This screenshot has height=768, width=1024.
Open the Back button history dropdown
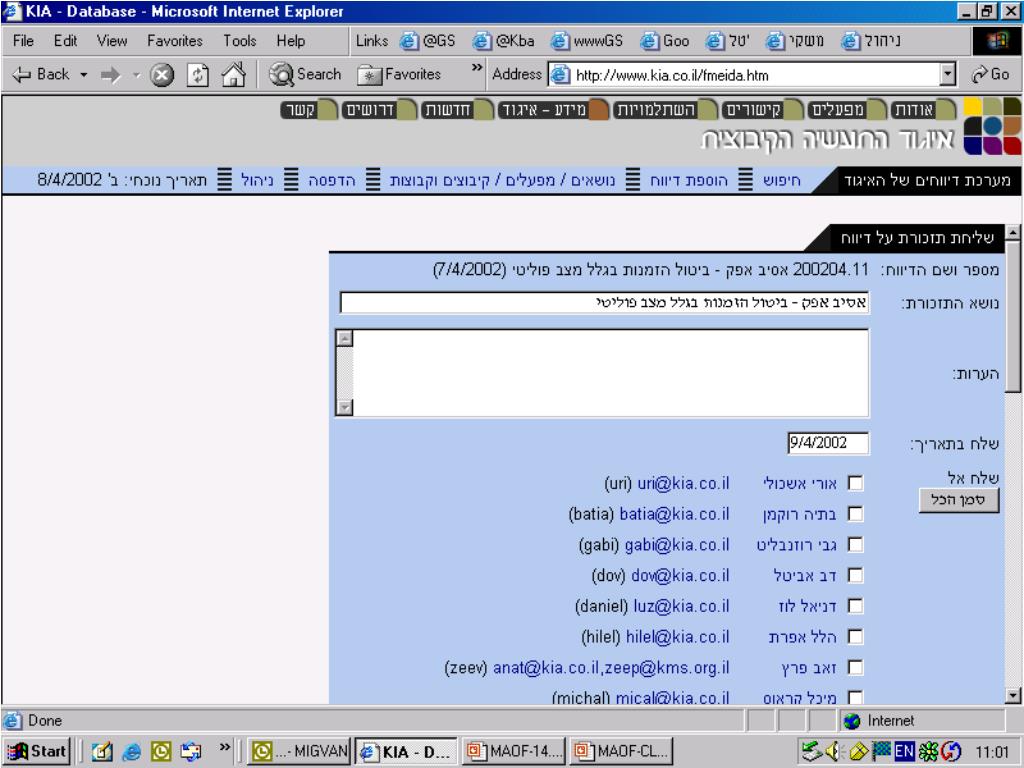pyautogui.click(x=84, y=75)
